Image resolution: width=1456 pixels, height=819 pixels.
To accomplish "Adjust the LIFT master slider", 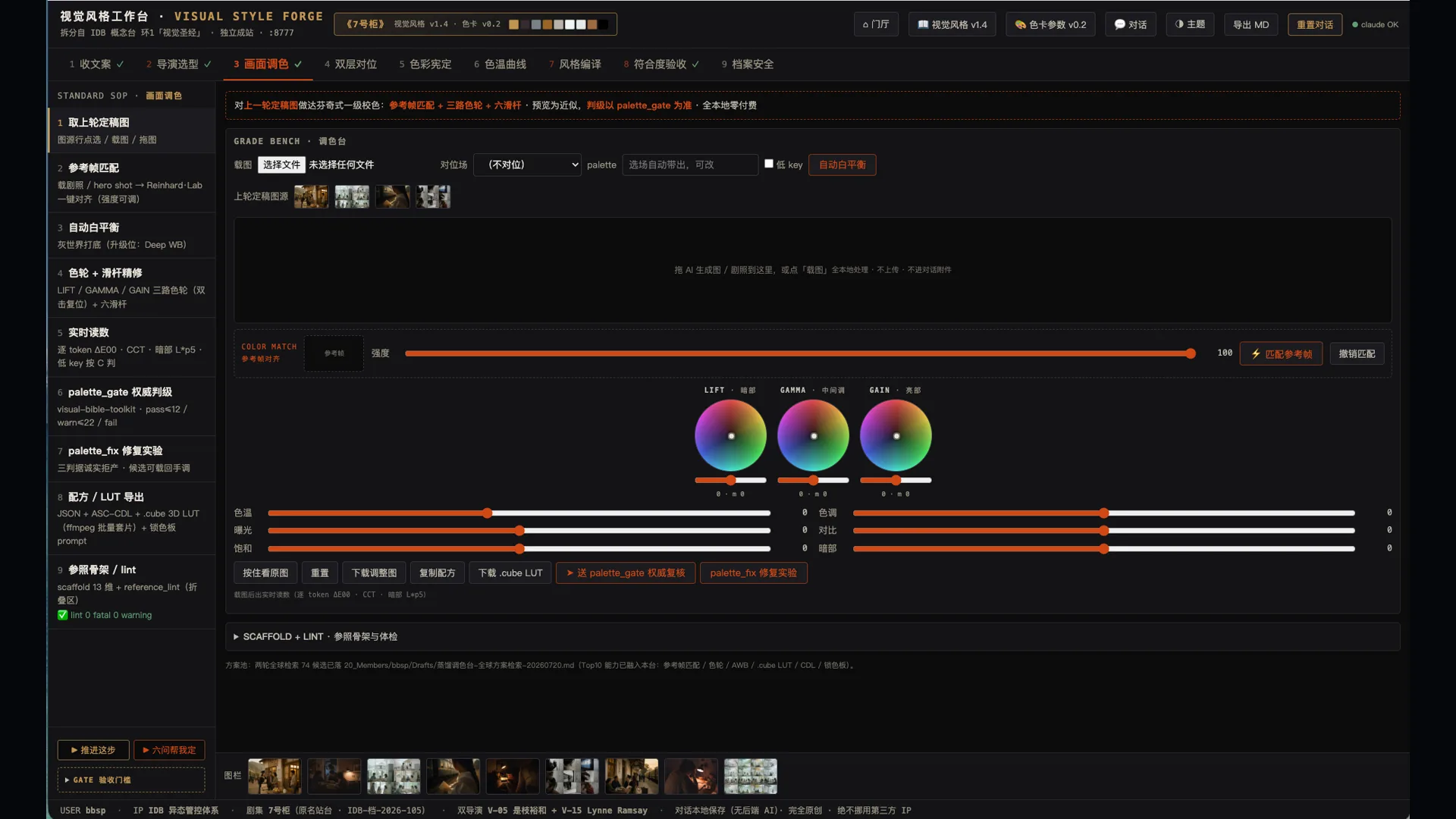I will pyautogui.click(x=731, y=480).
